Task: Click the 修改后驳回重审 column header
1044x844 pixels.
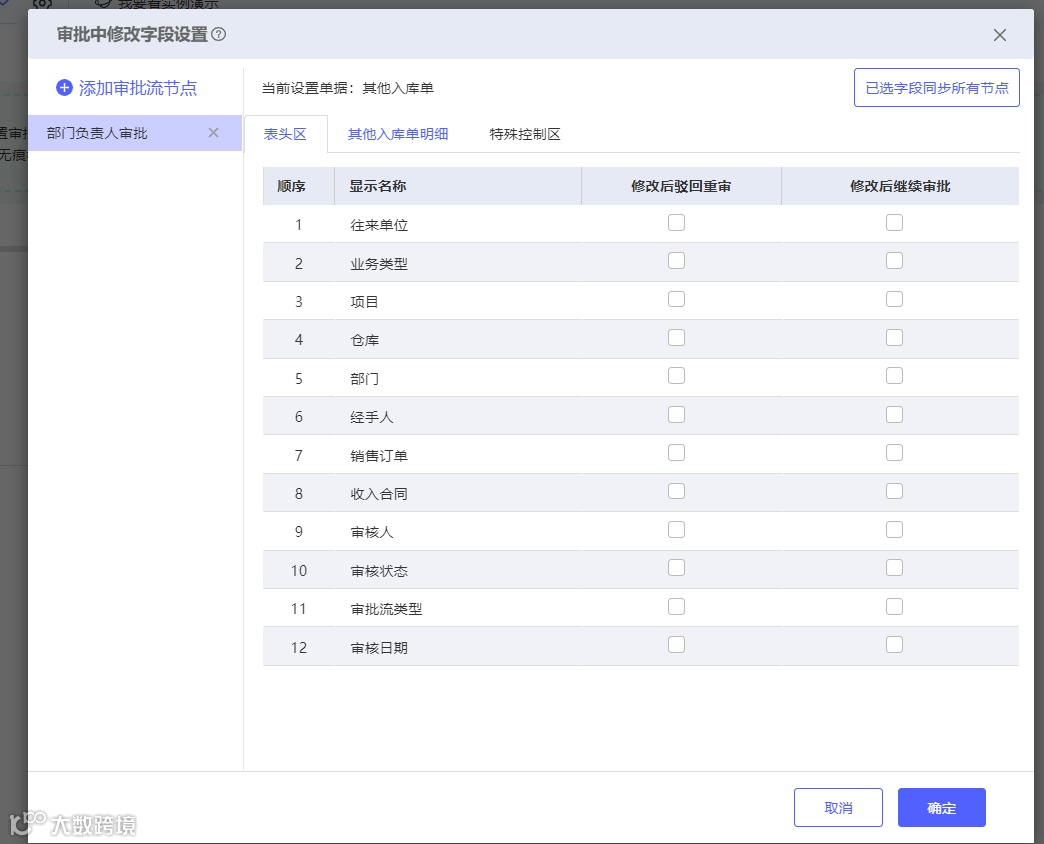Action: (681, 186)
